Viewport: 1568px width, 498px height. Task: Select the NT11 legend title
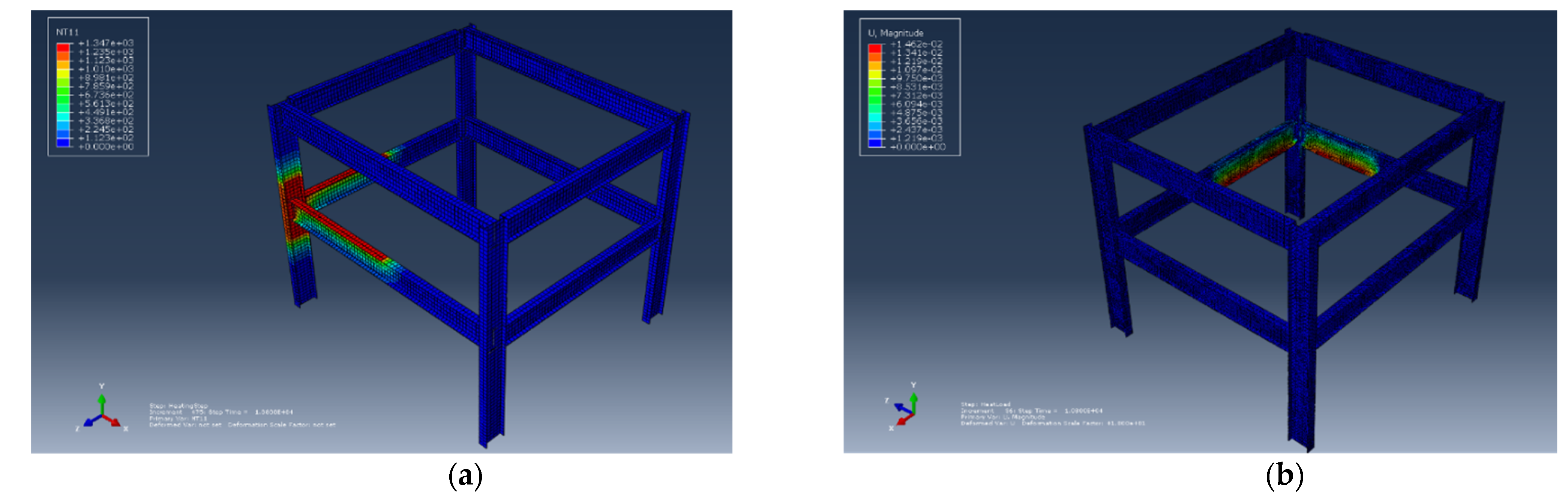click(67, 32)
